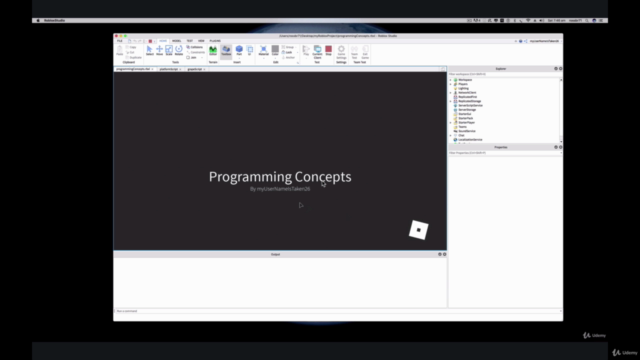640x360 pixels.
Task: Click Copy in the Clipboard group
Action: tap(131, 47)
